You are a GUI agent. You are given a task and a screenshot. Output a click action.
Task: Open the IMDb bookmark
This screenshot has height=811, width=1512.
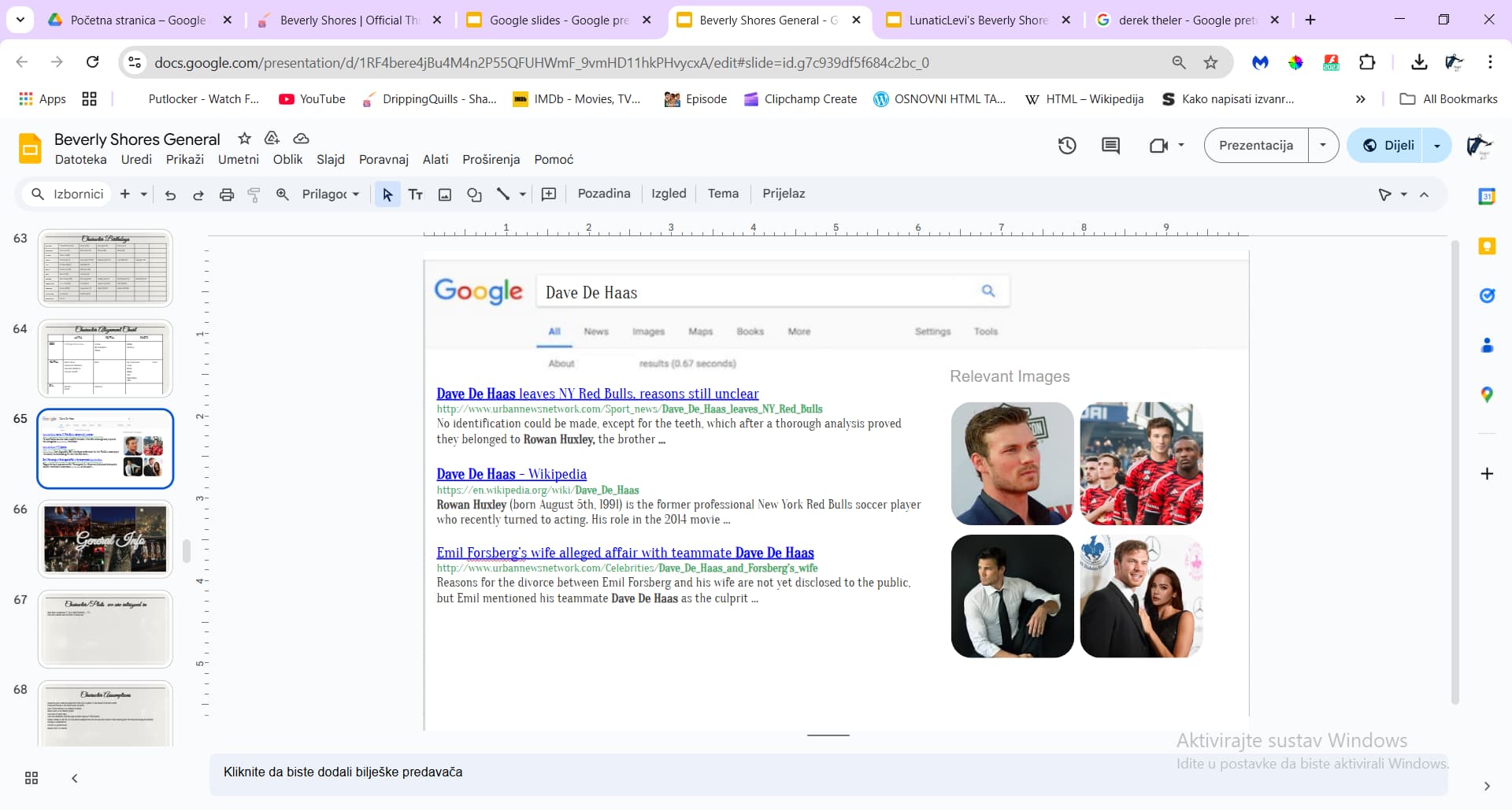[x=577, y=99]
